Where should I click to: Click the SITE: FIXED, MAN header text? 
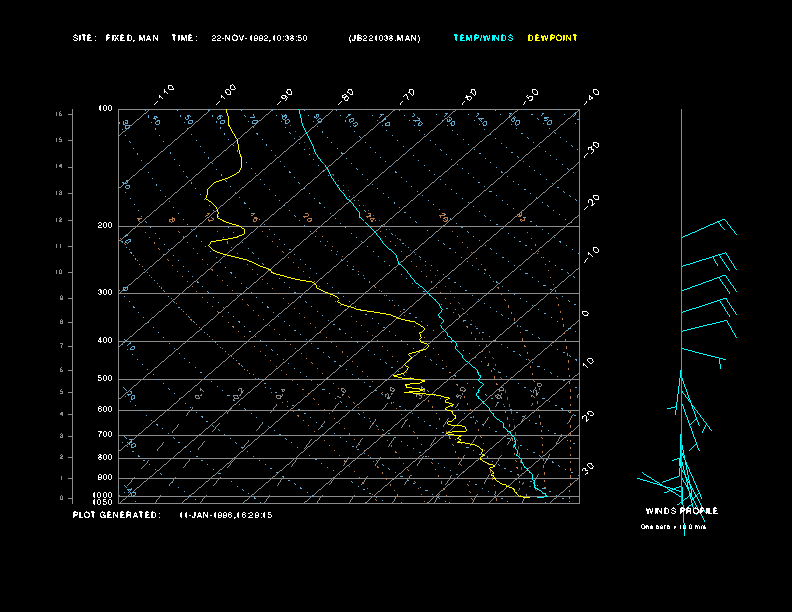pyautogui.click(x=116, y=38)
